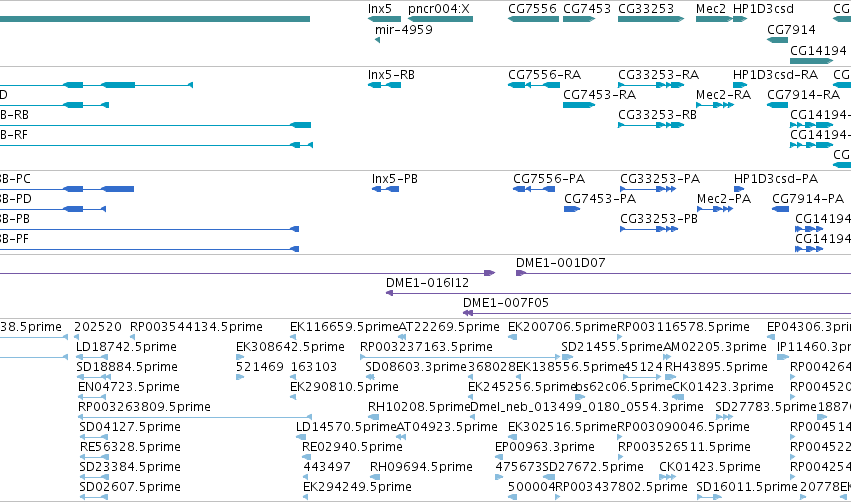The height and width of the screenshot is (502, 851).
Task: Select the CG33253-RB transcript
Action: tap(651, 125)
